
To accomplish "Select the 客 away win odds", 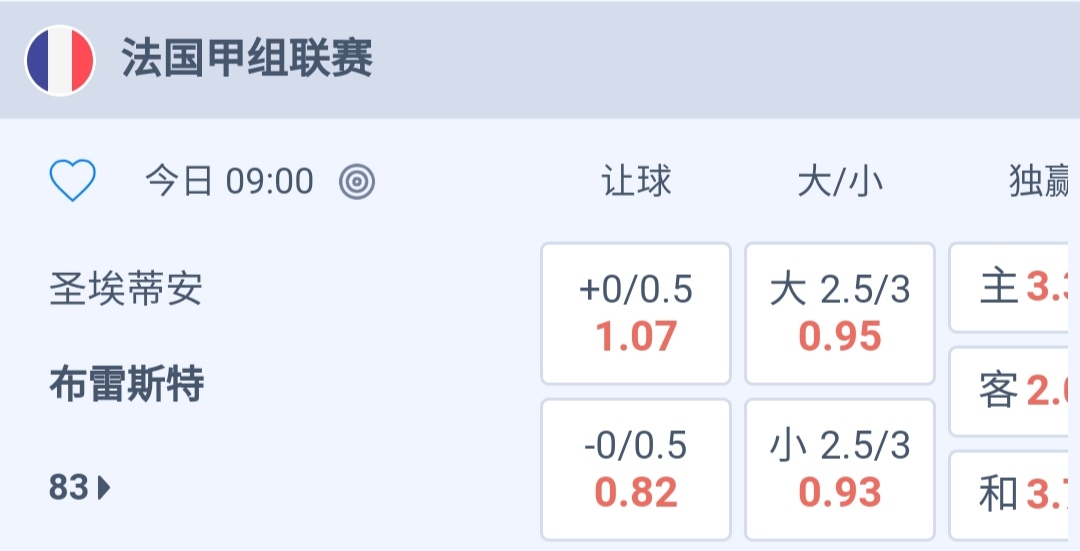I will point(1016,392).
